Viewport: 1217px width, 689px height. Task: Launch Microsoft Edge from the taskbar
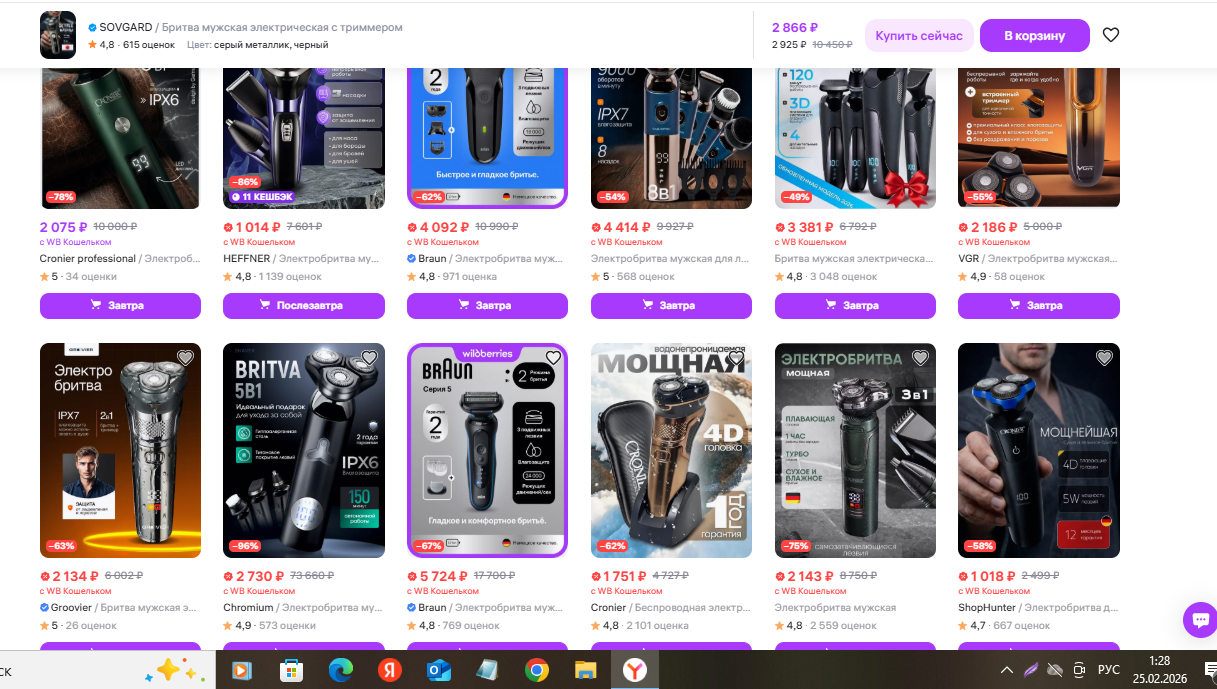[x=341, y=670]
